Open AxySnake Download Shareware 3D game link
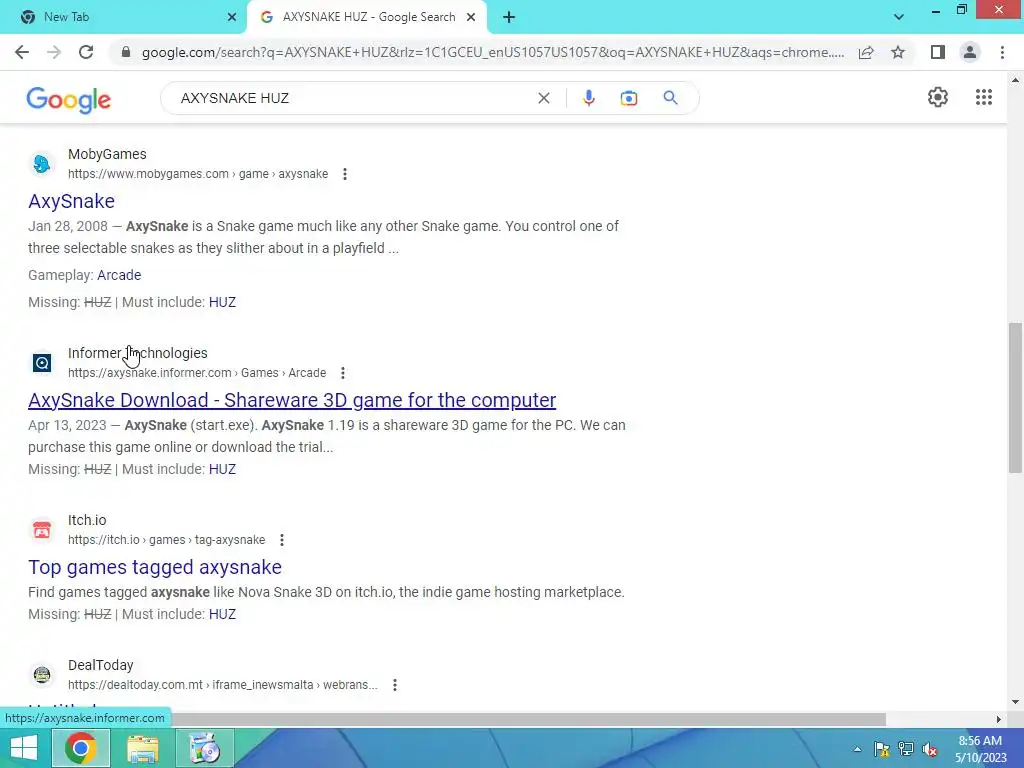This screenshot has width=1024, height=768. [x=292, y=400]
